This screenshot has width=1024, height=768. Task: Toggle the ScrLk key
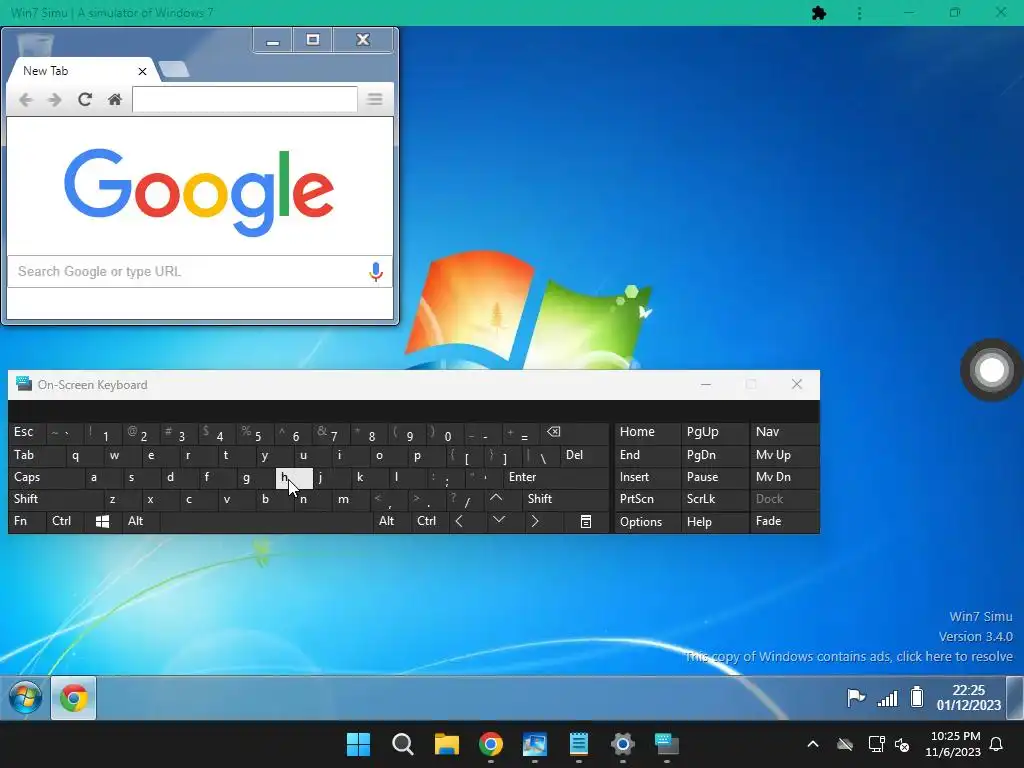(x=715, y=499)
